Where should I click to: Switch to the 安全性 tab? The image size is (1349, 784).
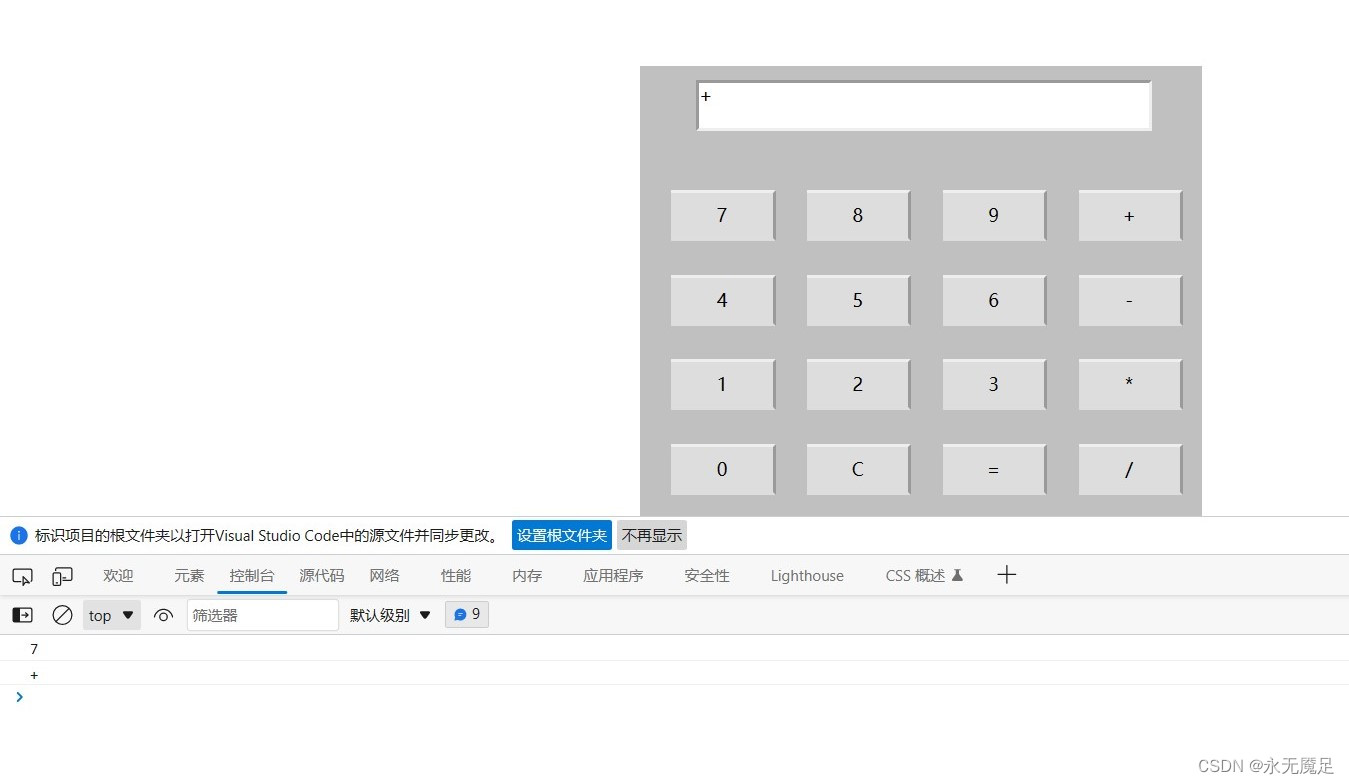tap(707, 576)
